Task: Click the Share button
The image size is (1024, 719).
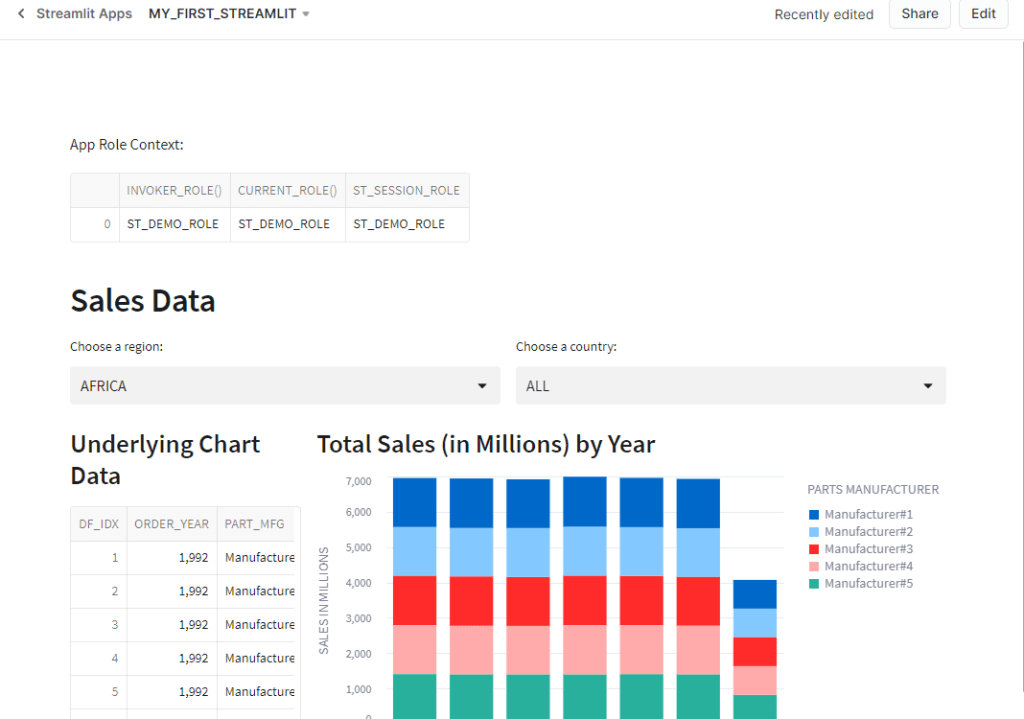Action: (x=919, y=14)
